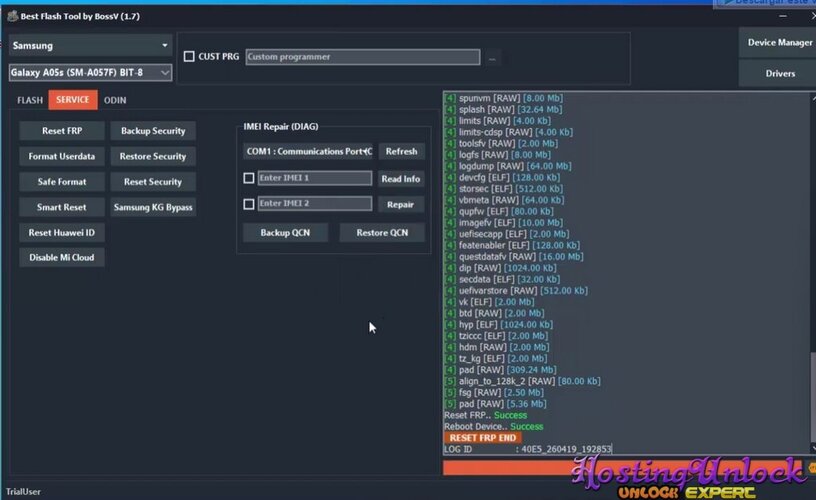Click the IMEI Repair button
Image resolution: width=816 pixels, height=500 pixels.
pos(401,204)
